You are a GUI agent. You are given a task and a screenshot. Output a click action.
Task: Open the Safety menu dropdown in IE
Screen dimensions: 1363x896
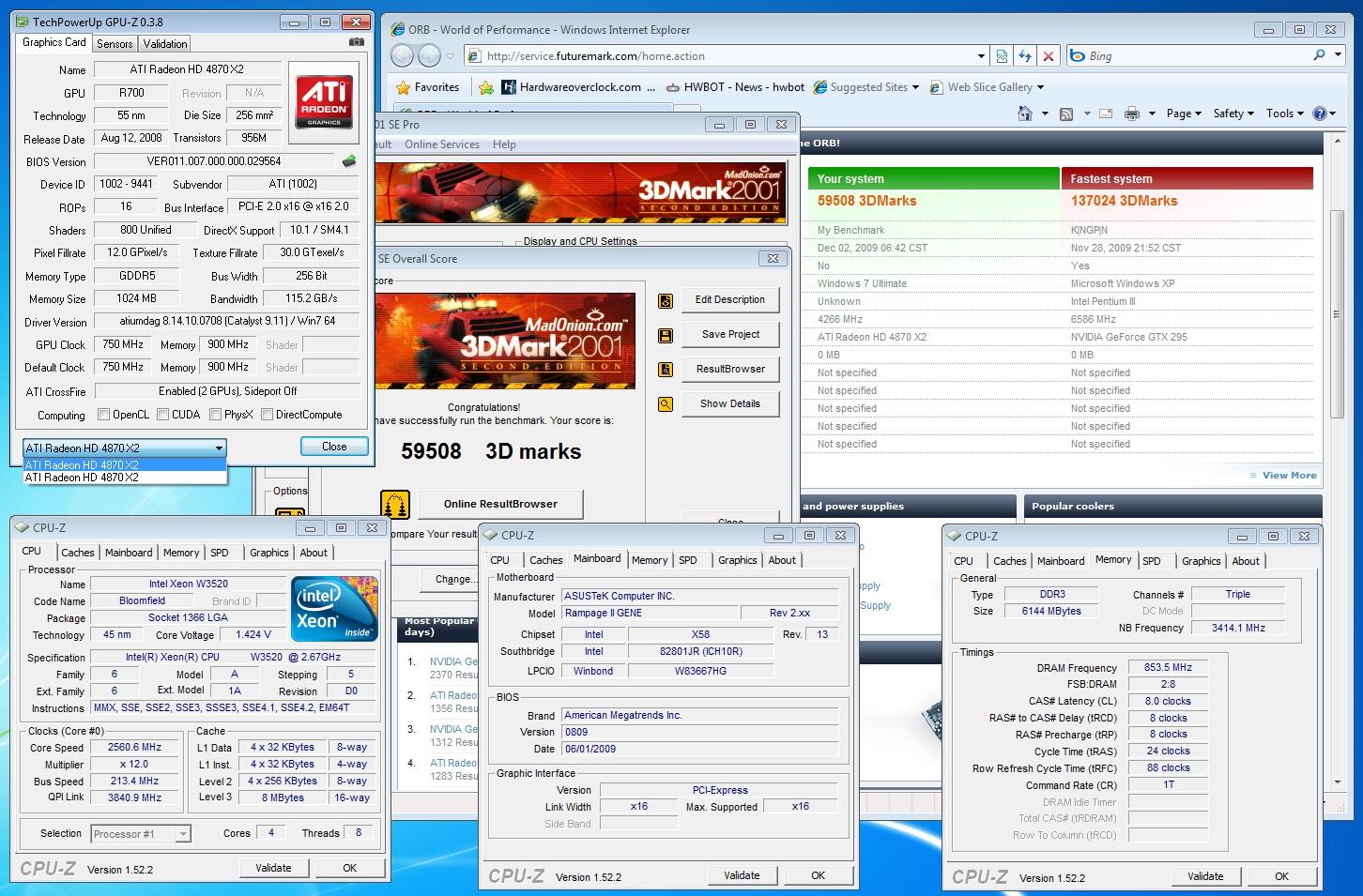pos(1233,114)
